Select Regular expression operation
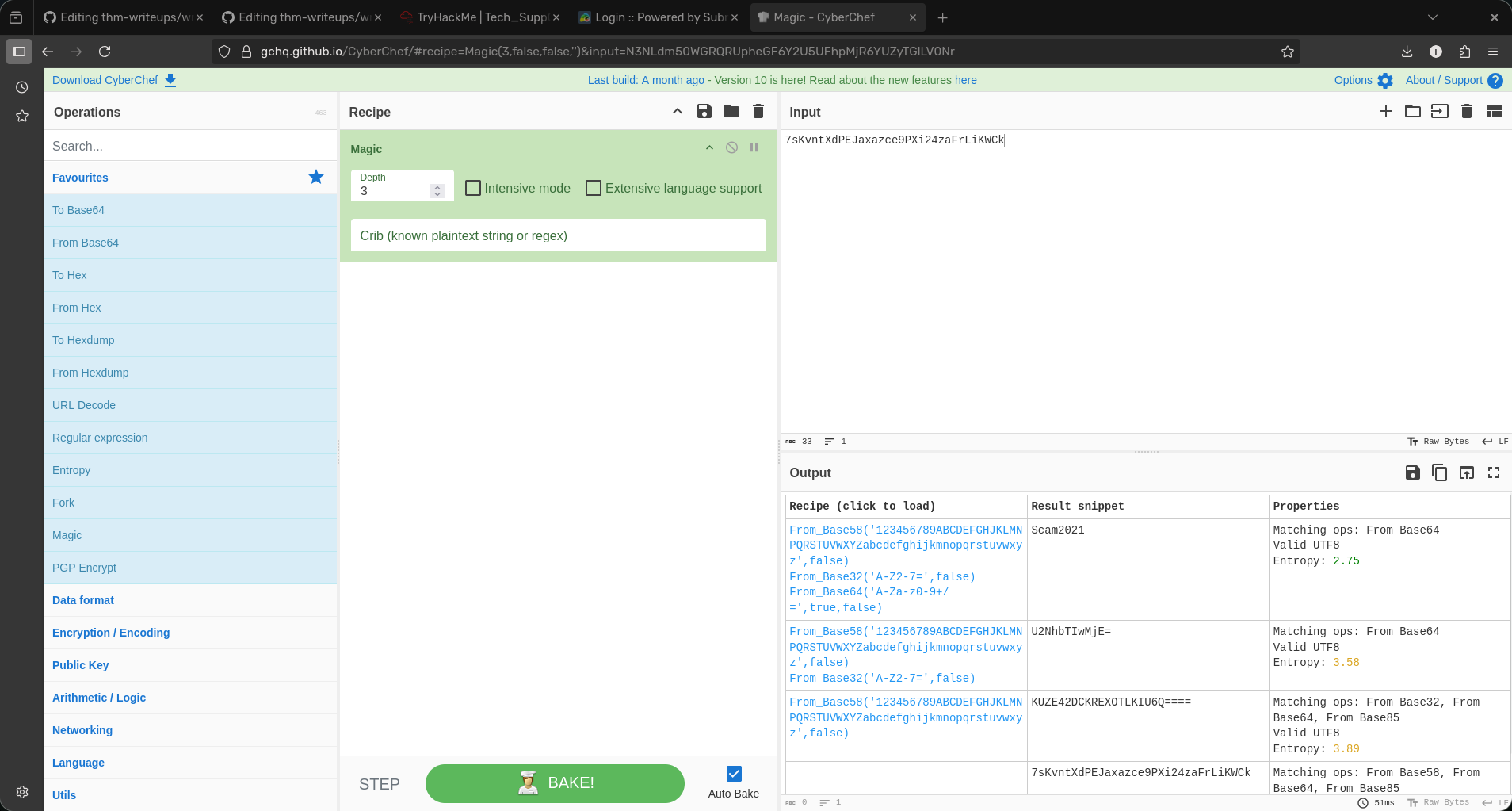 click(x=190, y=438)
